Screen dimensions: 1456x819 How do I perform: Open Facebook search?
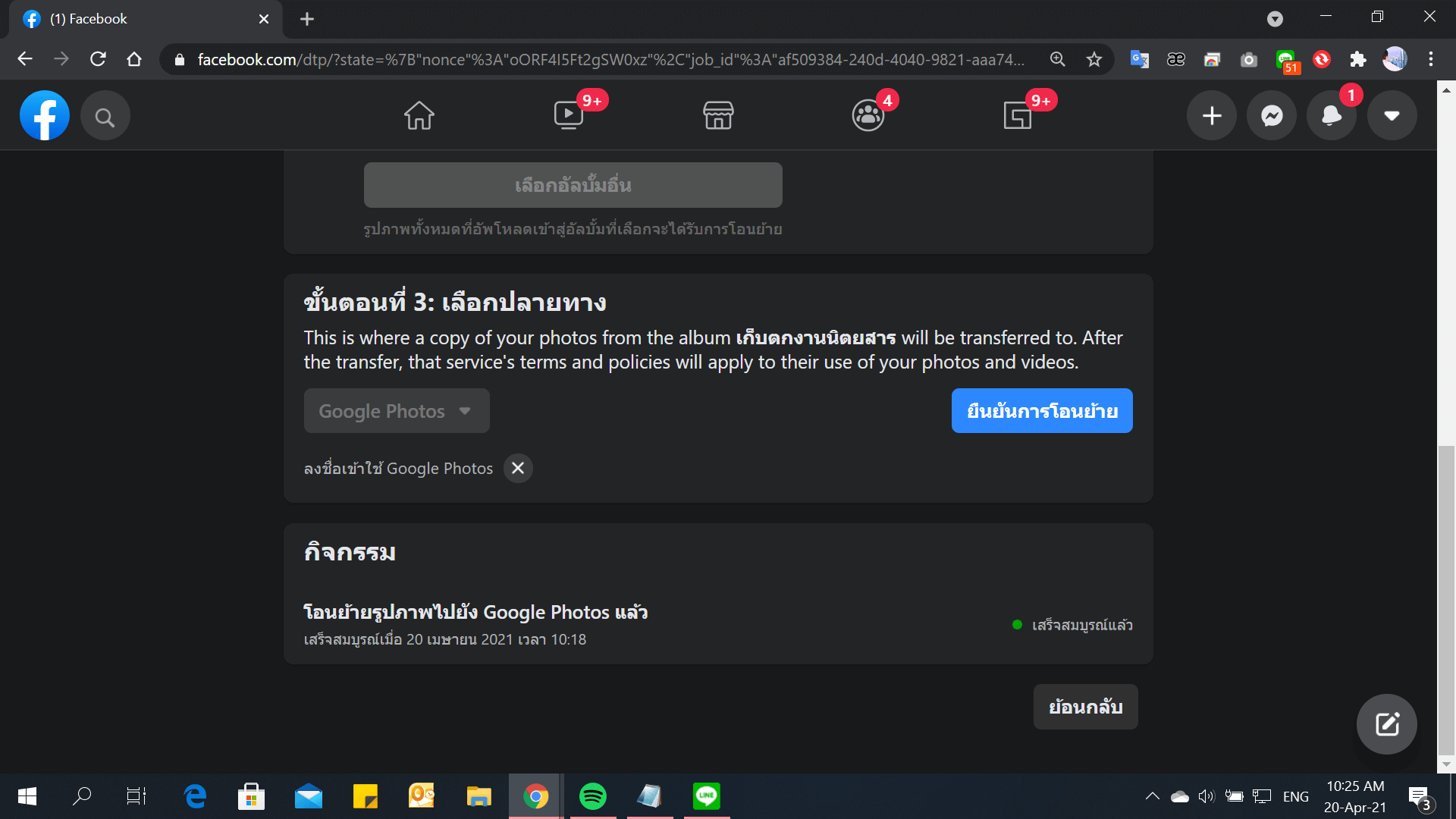click(x=105, y=116)
